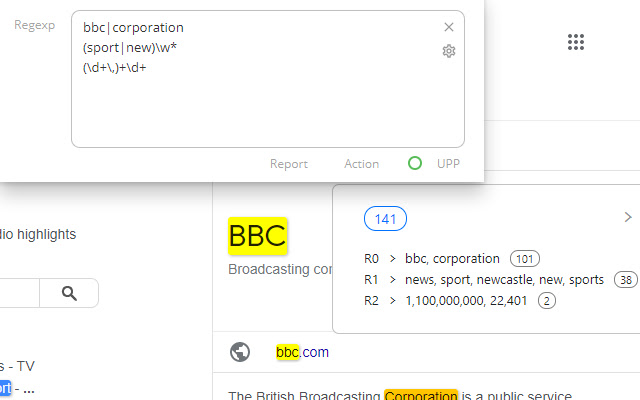640x400 pixels.
Task: Expand the R2 row chevron
Action: coord(393,301)
